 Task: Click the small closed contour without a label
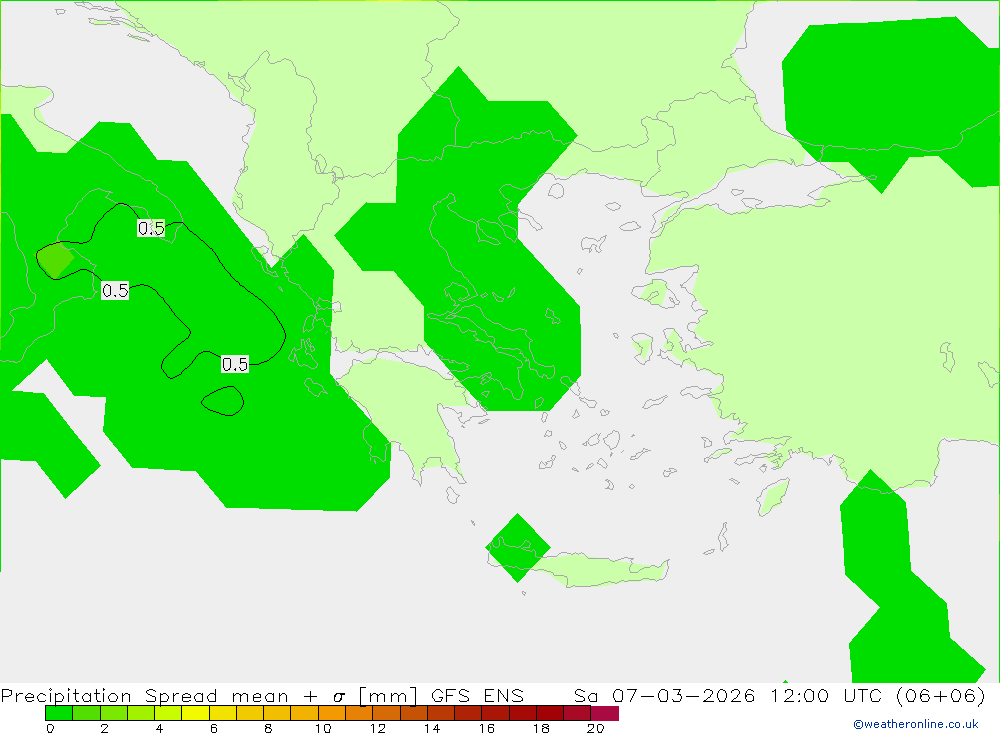(x=223, y=401)
